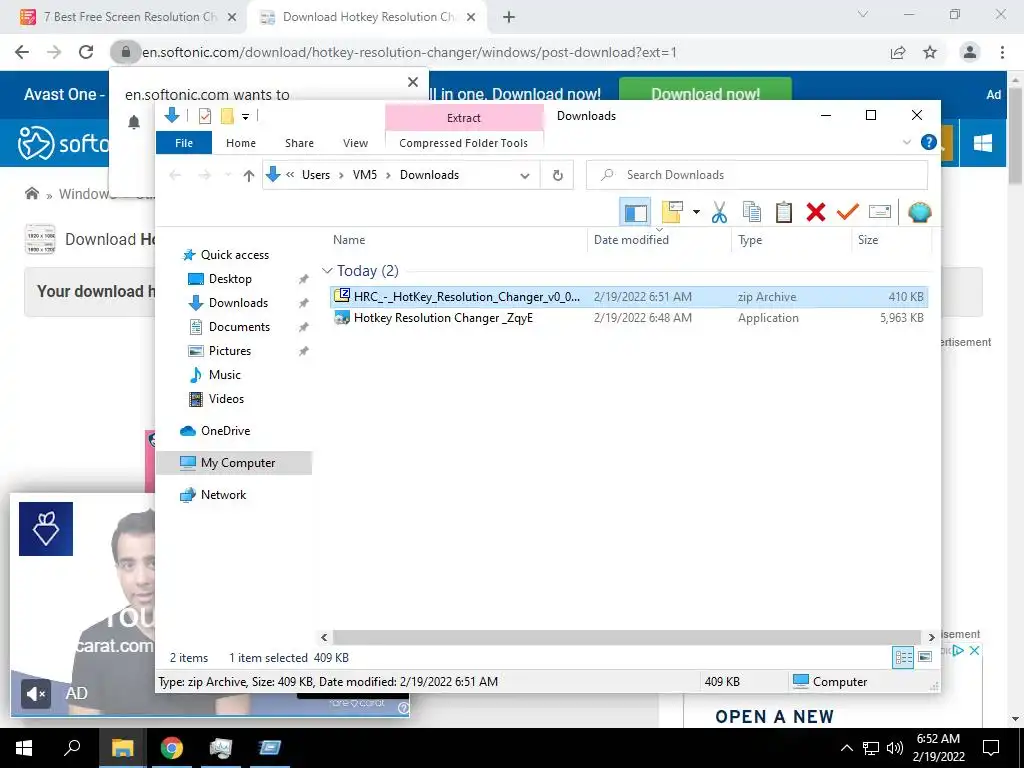Open Downloads in navigation pane
The width and height of the screenshot is (1024, 768).
[238, 303]
